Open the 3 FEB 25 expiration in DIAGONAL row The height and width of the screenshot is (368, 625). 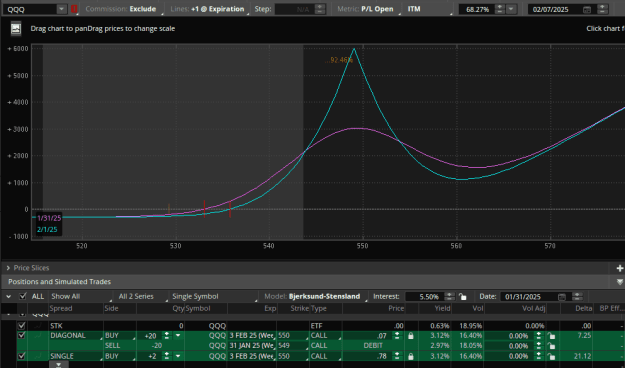coord(252,336)
